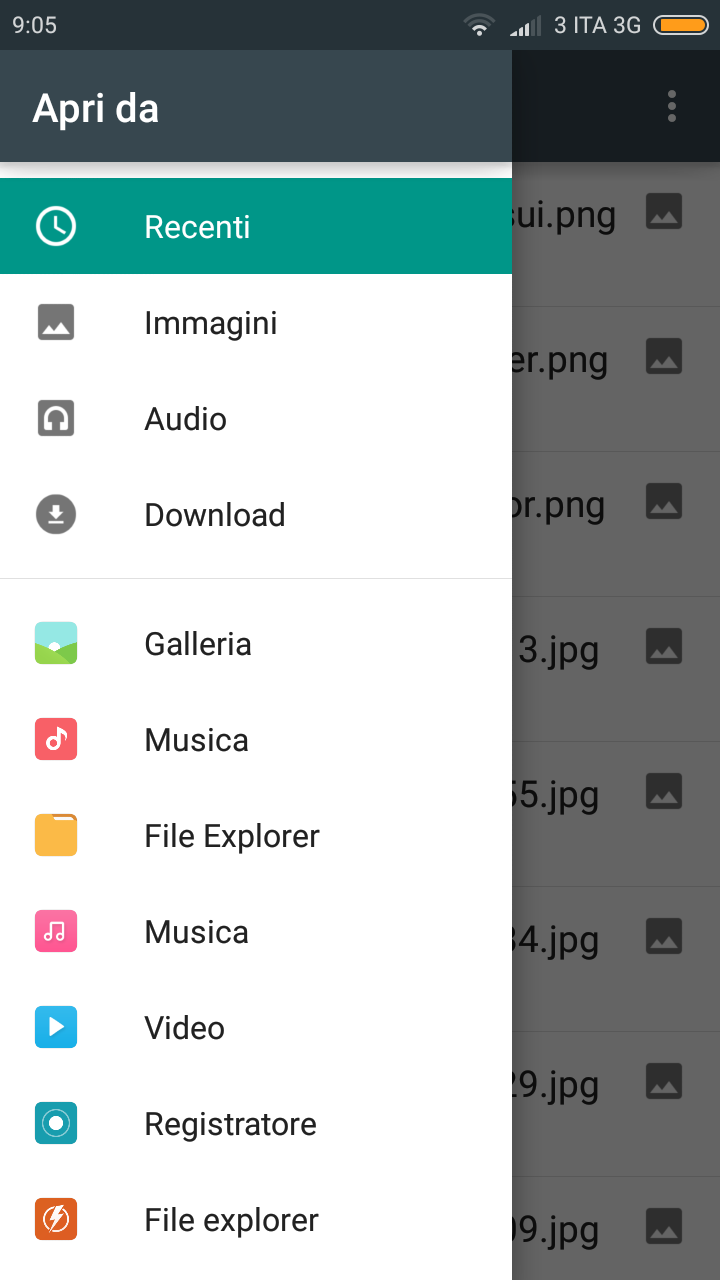Tap the Download arrow icon
The height and width of the screenshot is (1280, 720).
(x=56, y=515)
